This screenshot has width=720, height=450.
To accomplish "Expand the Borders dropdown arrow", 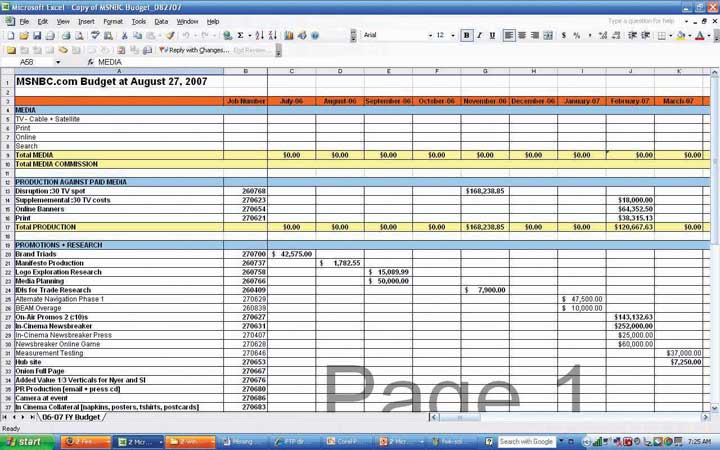I will click(670, 35).
